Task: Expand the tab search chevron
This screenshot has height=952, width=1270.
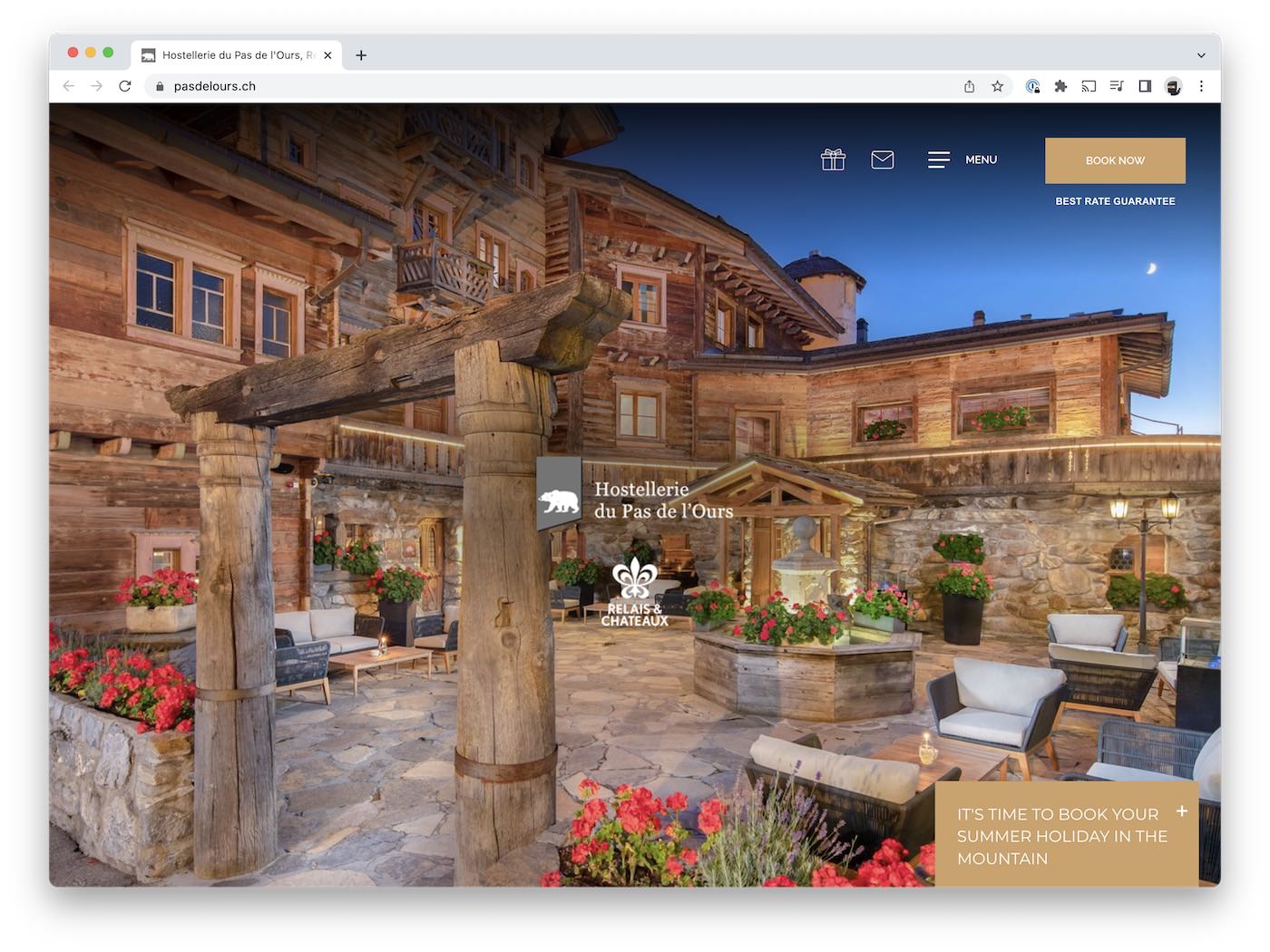Action: pos(1201,55)
